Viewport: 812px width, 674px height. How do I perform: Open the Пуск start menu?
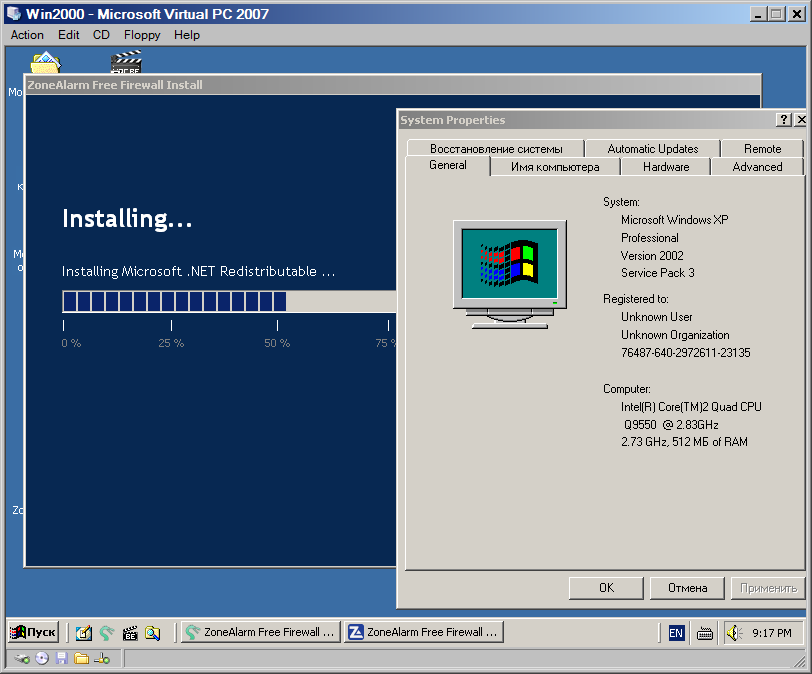click(33, 632)
